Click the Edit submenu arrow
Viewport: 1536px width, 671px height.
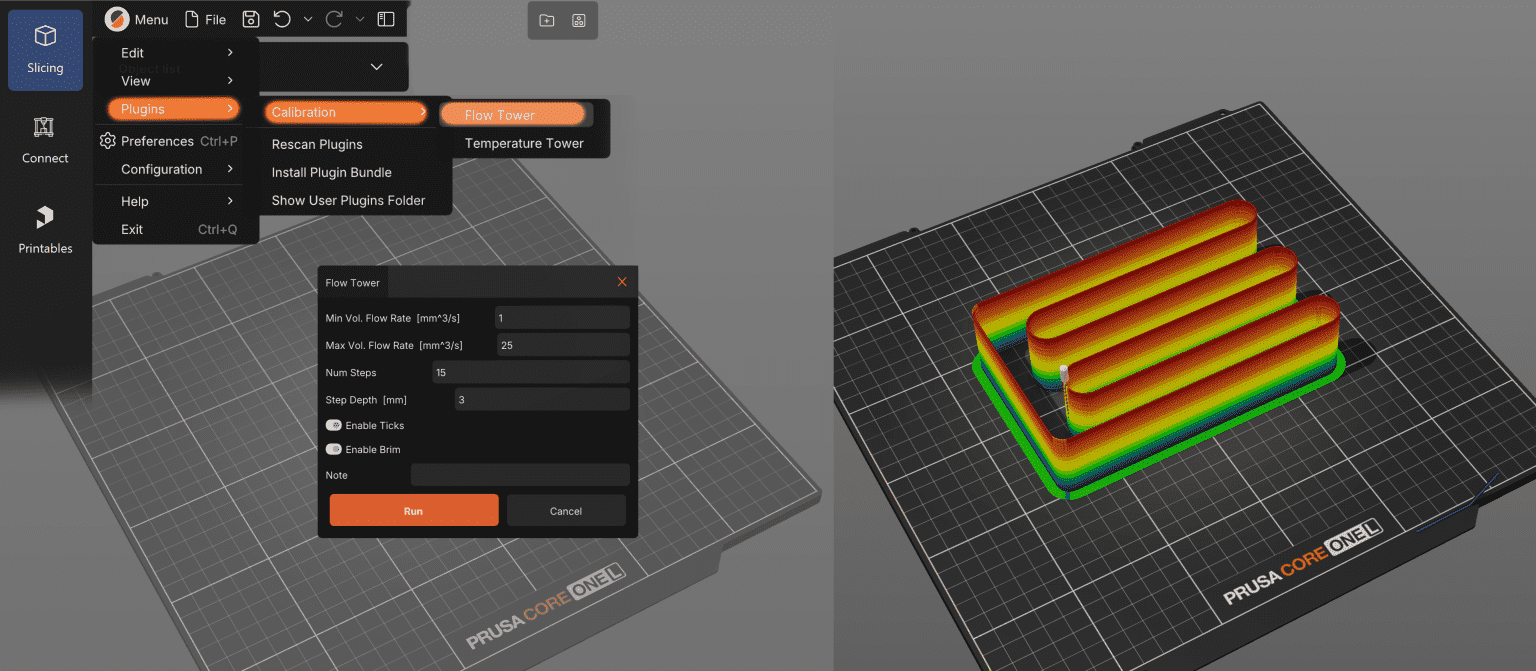[x=230, y=52]
